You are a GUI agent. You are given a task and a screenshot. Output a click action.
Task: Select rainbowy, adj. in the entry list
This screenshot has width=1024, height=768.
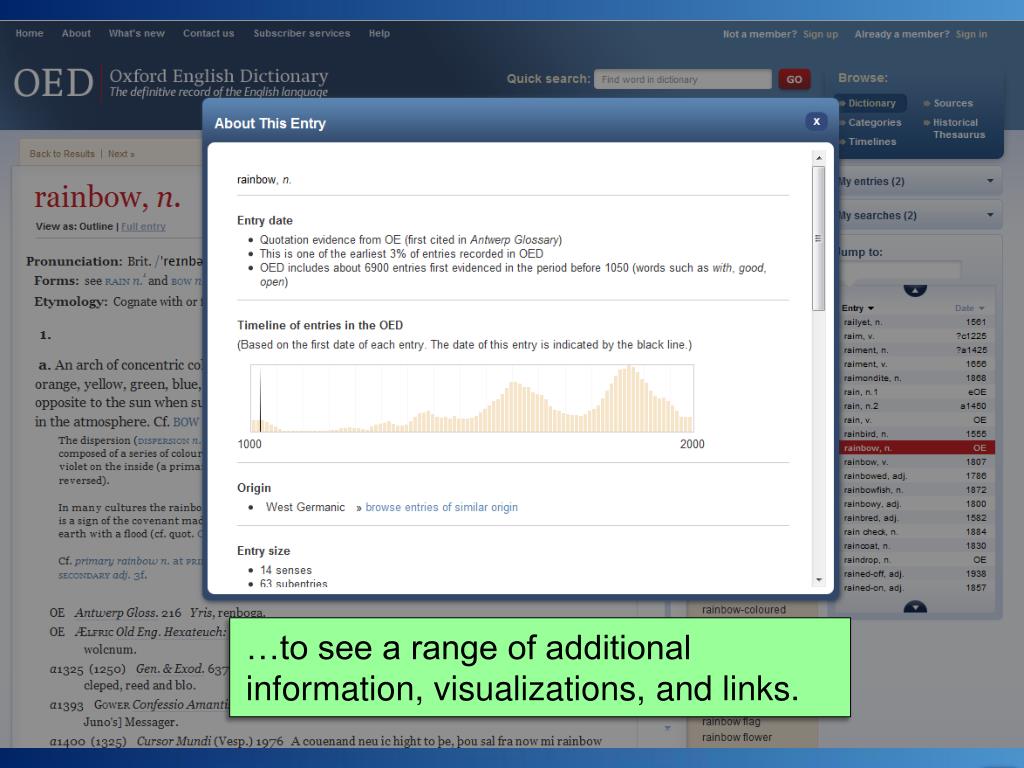[x=917, y=504]
